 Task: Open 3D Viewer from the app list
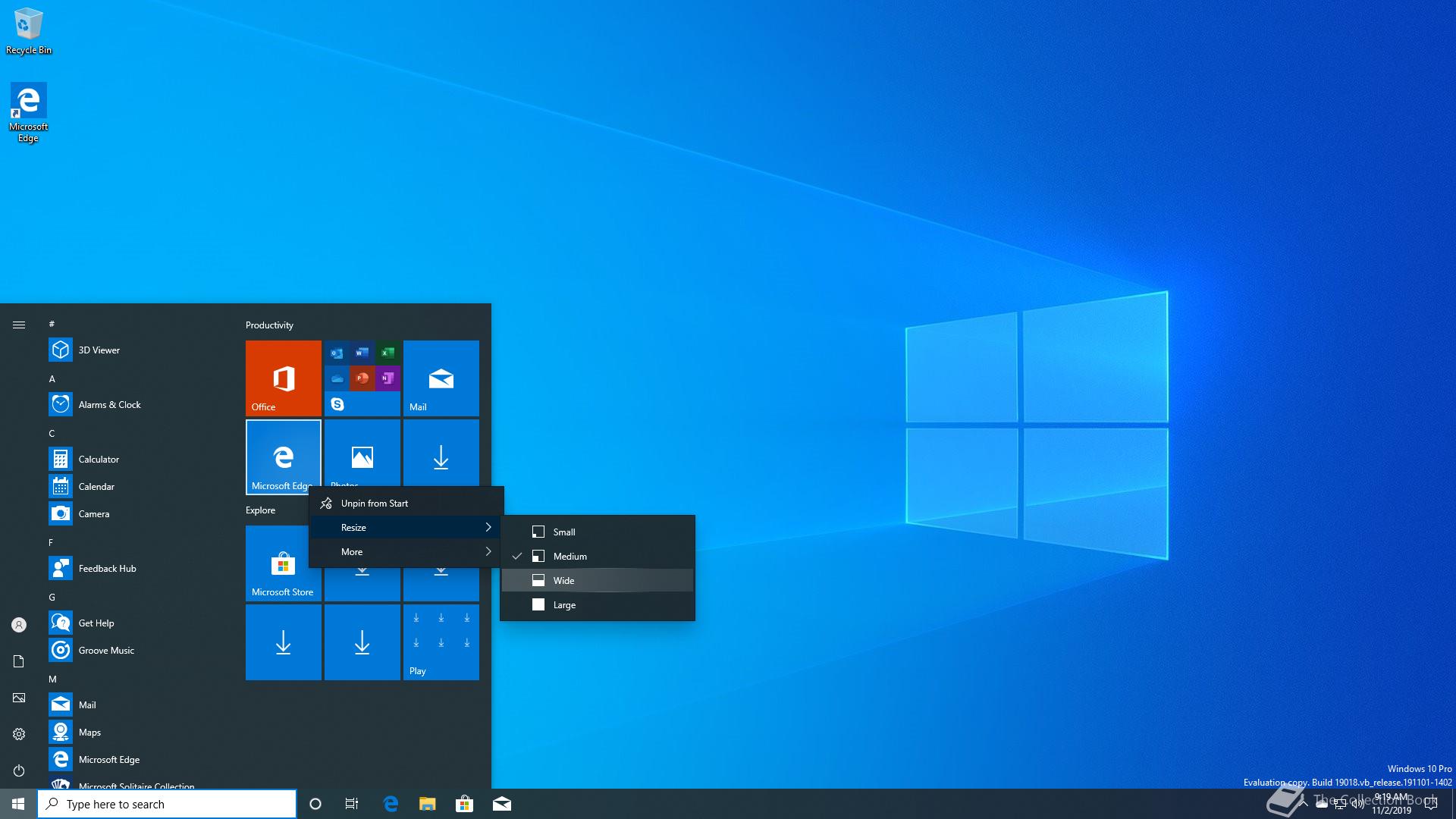[99, 350]
